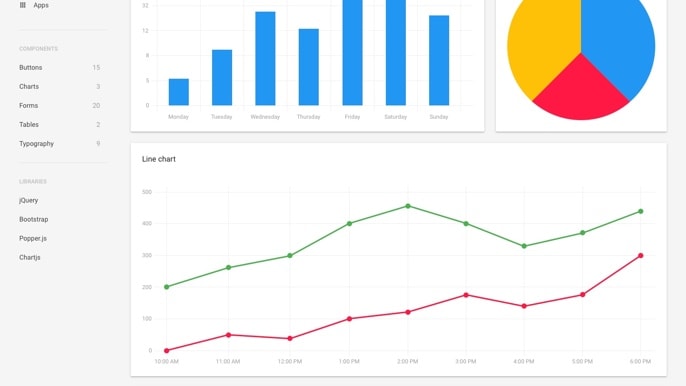The image size is (686, 386).
Task: Click the Typography count badge 9
Action: click(98, 144)
